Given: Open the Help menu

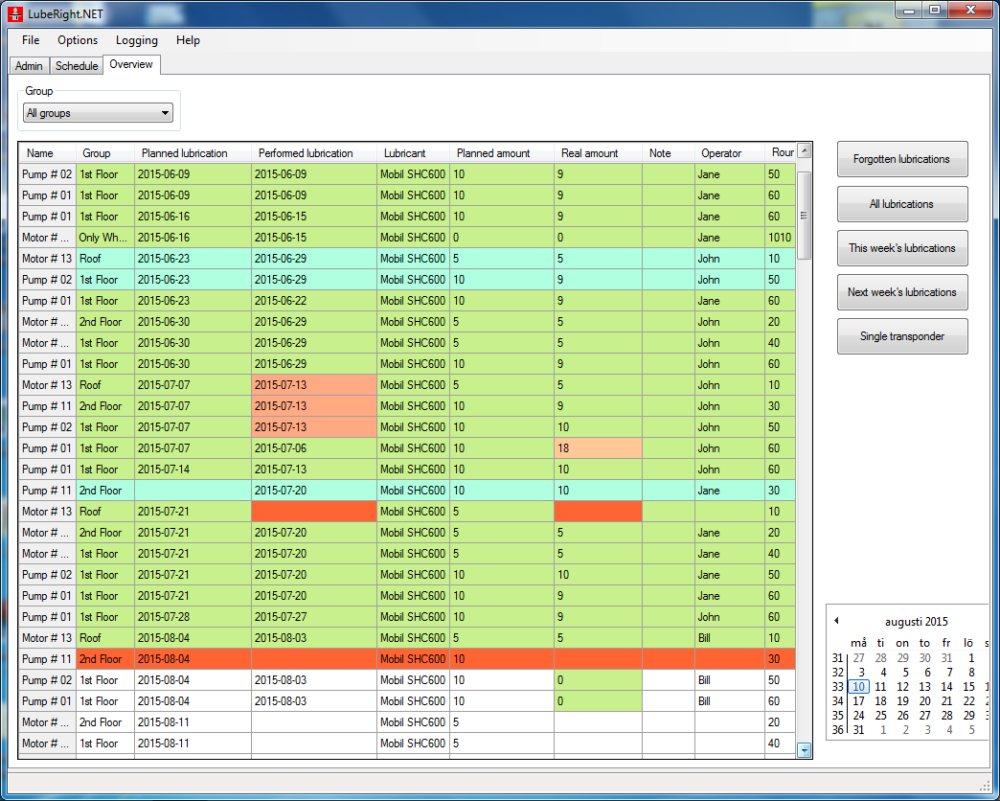Looking at the screenshot, I should [x=188, y=40].
